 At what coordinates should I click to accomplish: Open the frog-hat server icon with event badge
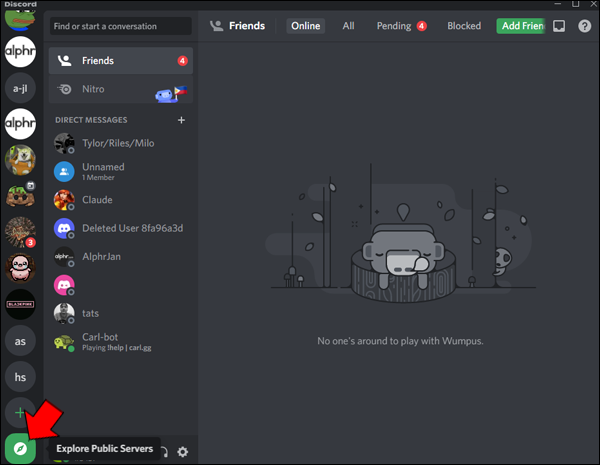pos(20,196)
